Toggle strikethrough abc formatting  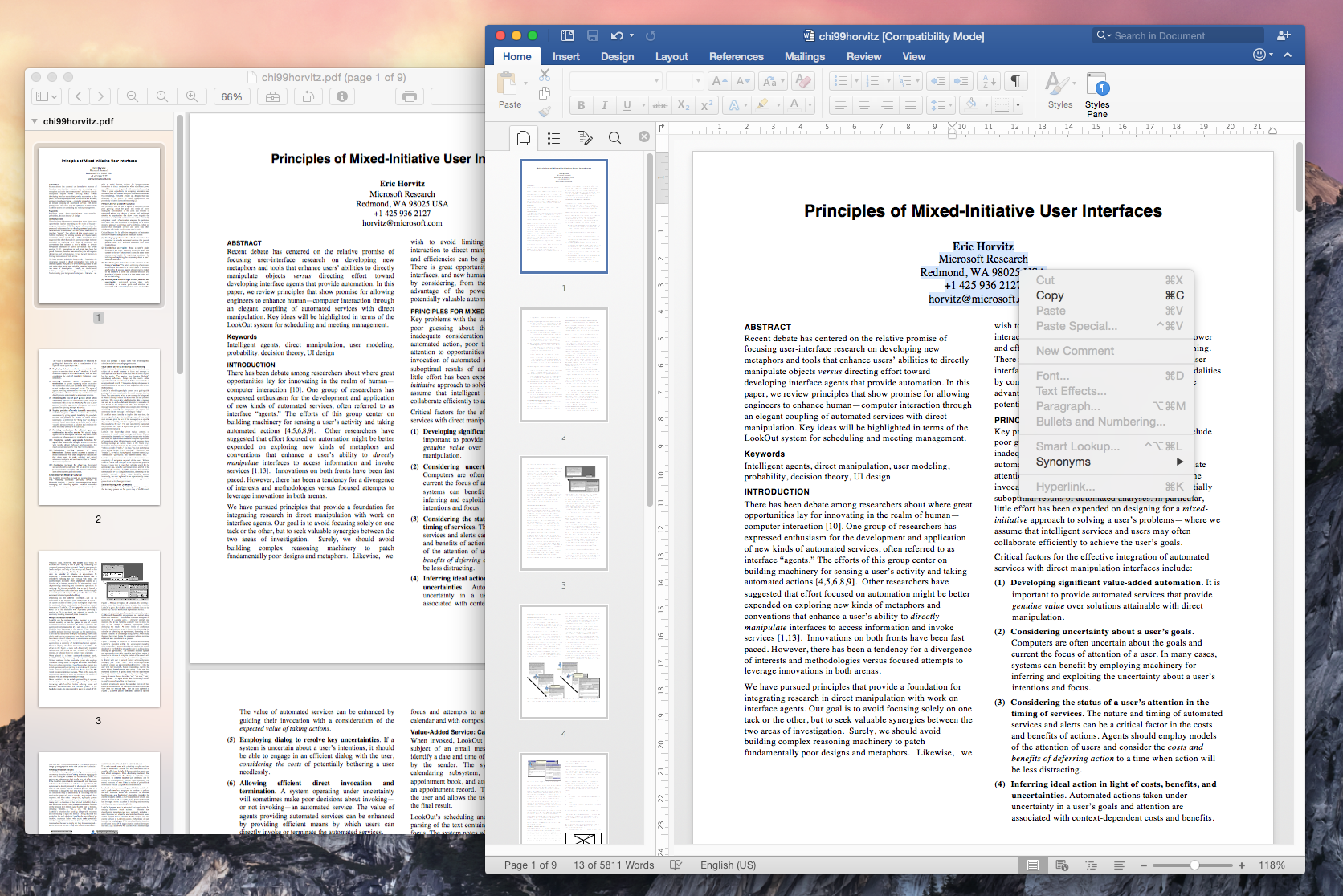coord(659,105)
